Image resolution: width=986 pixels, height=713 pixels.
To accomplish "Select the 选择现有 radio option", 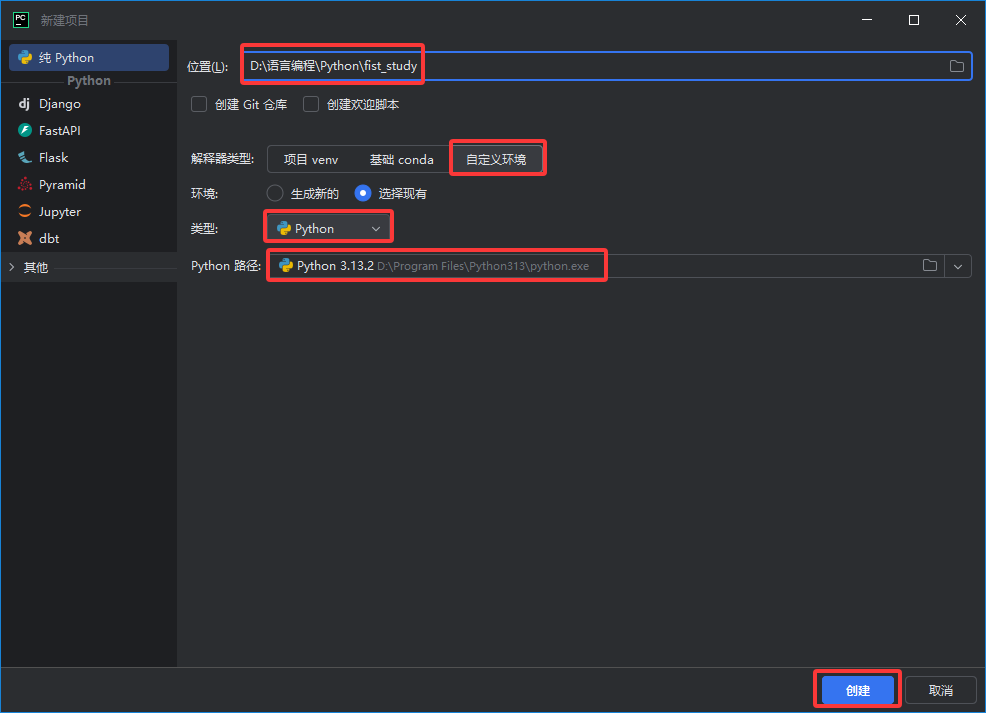I will click(363, 193).
